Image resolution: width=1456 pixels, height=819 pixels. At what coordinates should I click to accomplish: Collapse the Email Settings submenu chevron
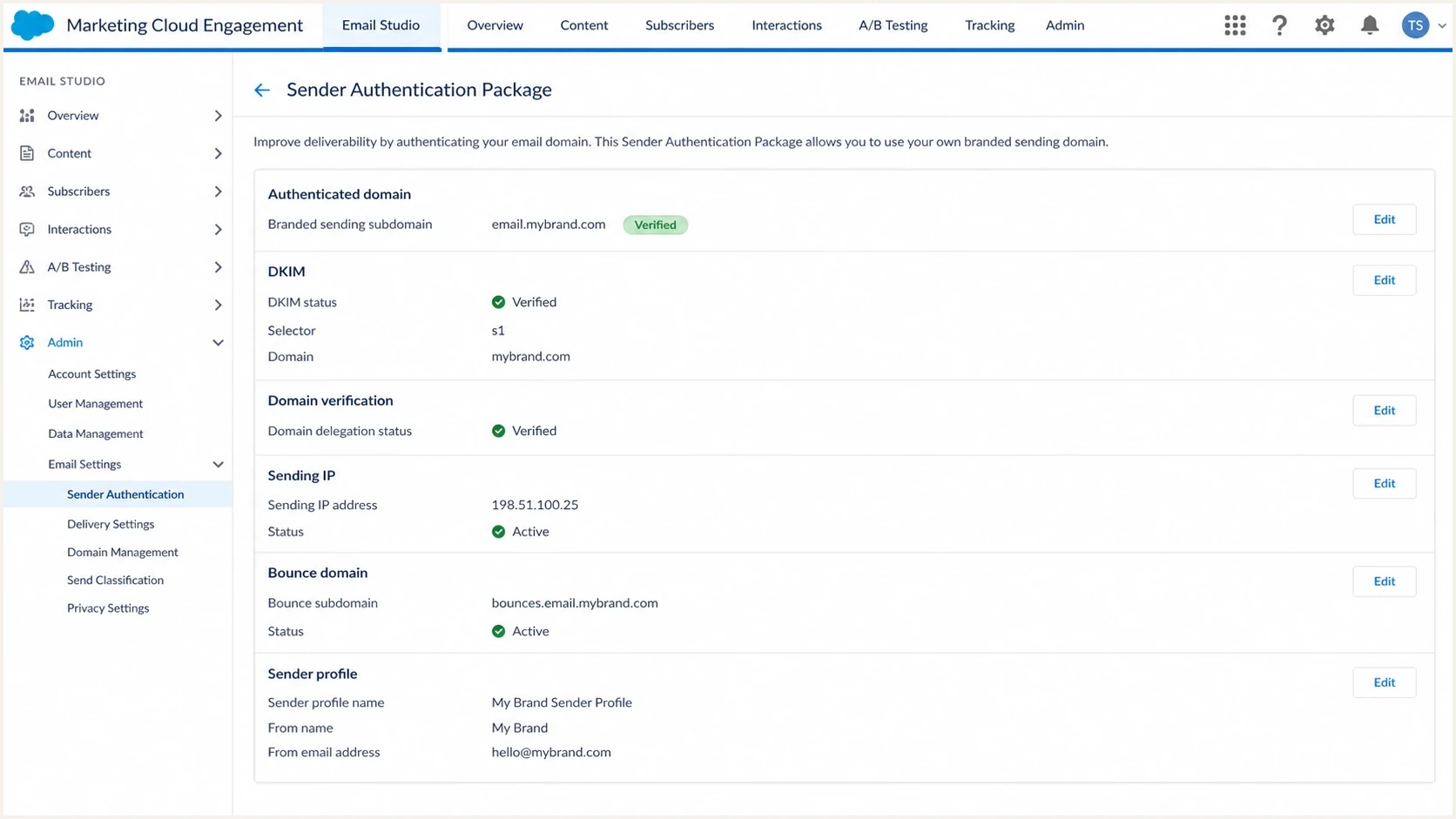[218, 464]
